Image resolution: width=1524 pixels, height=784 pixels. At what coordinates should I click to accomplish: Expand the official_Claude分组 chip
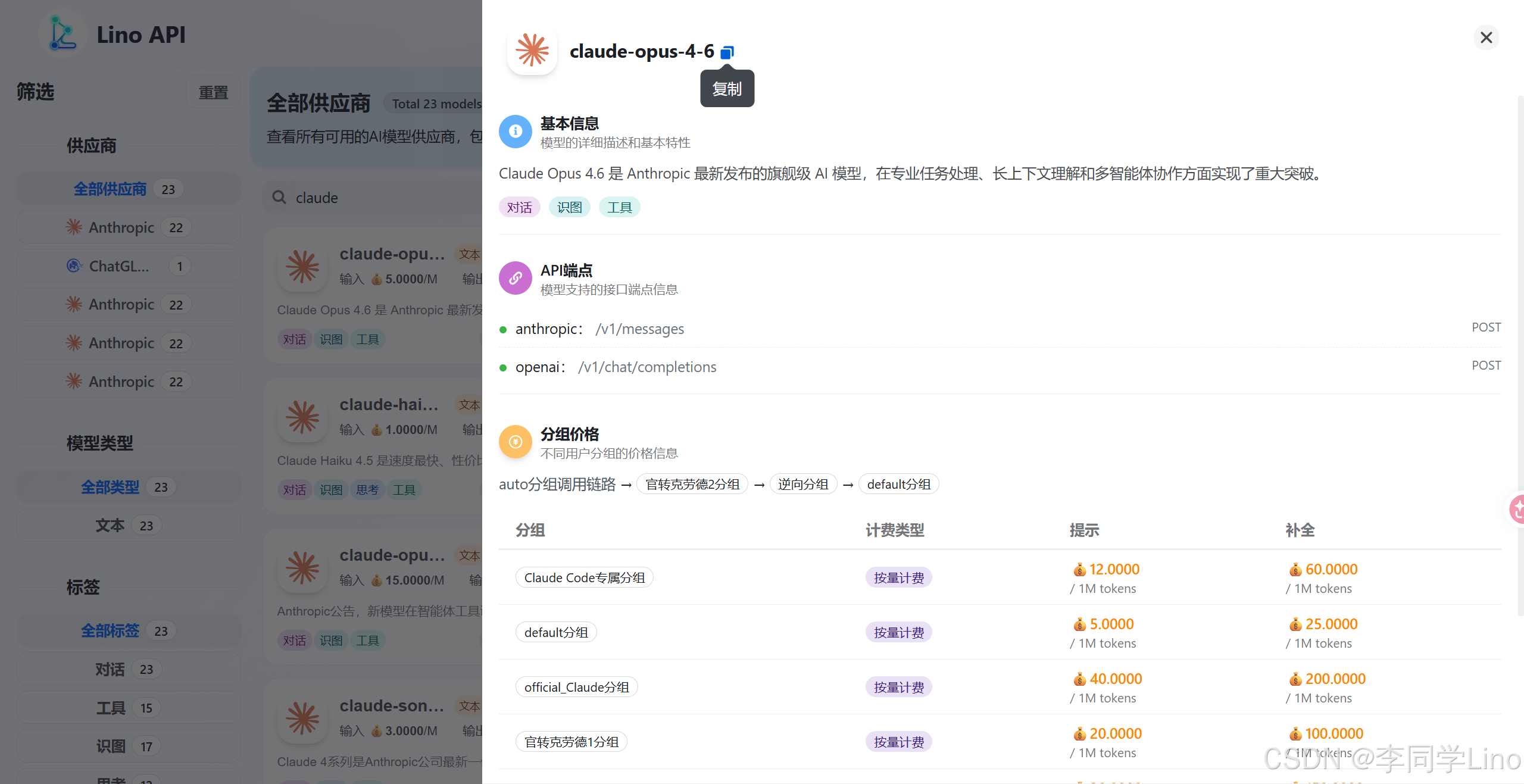click(x=576, y=686)
